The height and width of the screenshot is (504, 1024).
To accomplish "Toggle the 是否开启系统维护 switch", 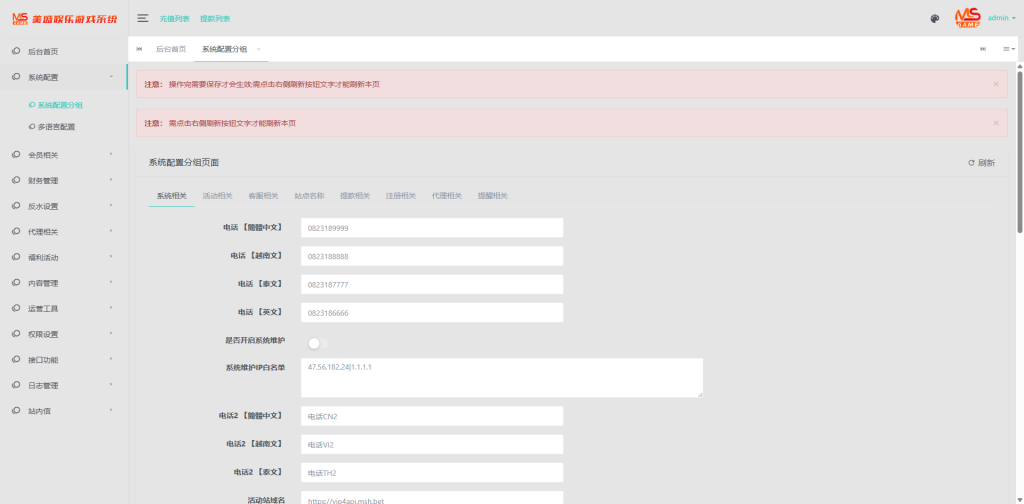I will point(316,343).
